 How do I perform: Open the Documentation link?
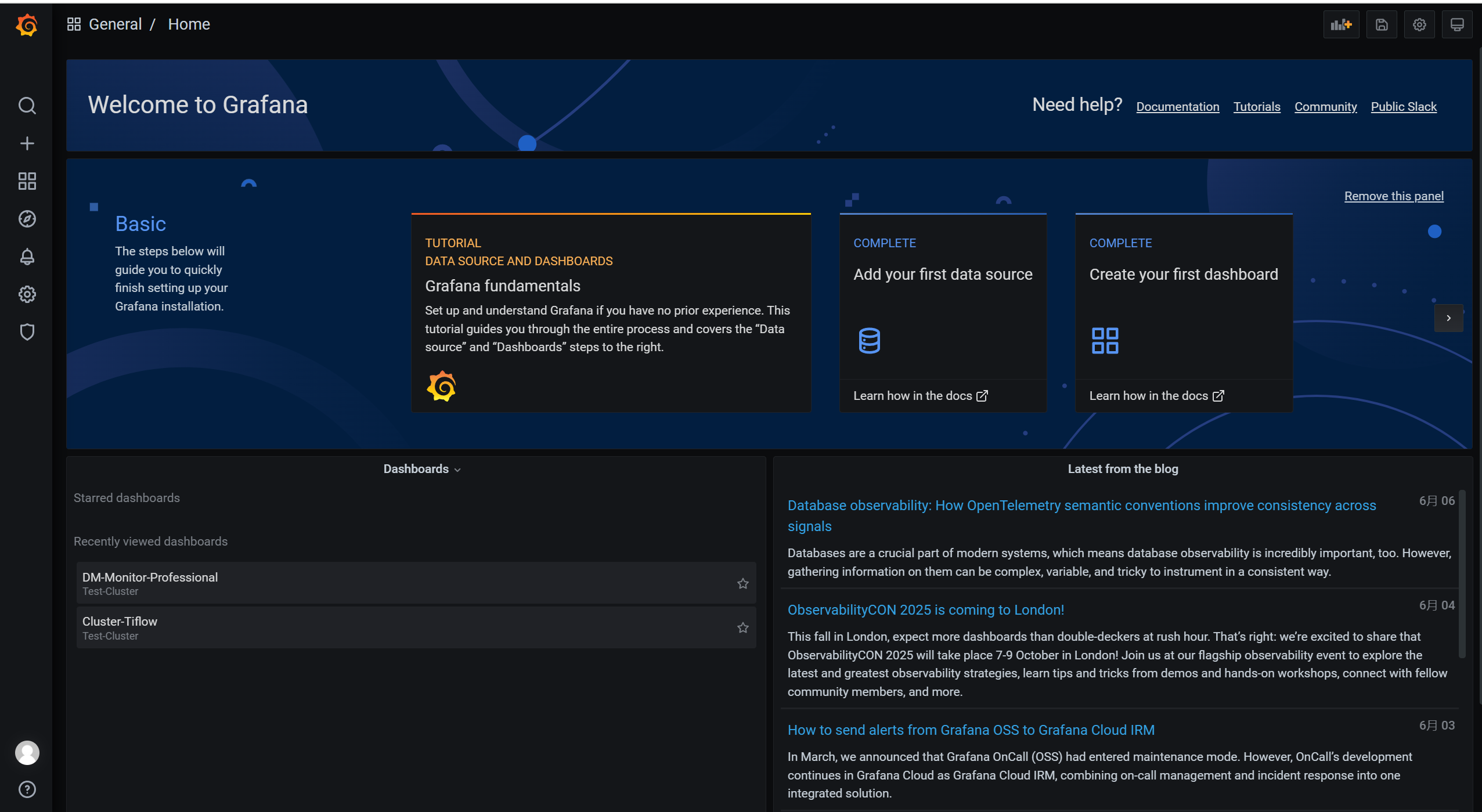pyautogui.click(x=1177, y=107)
